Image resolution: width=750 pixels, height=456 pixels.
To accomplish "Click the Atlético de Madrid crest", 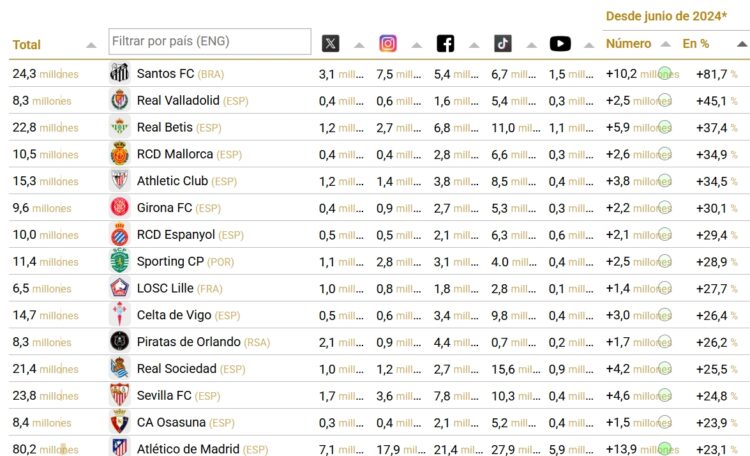I will pos(120,448).
